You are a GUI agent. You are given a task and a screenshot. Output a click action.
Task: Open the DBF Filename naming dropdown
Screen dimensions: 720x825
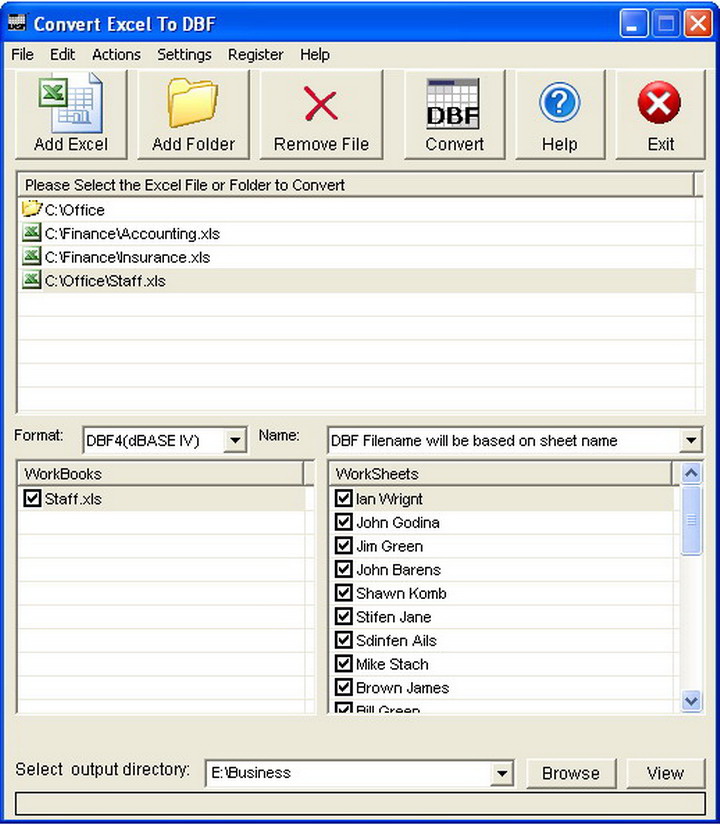[x=691, y=440]
